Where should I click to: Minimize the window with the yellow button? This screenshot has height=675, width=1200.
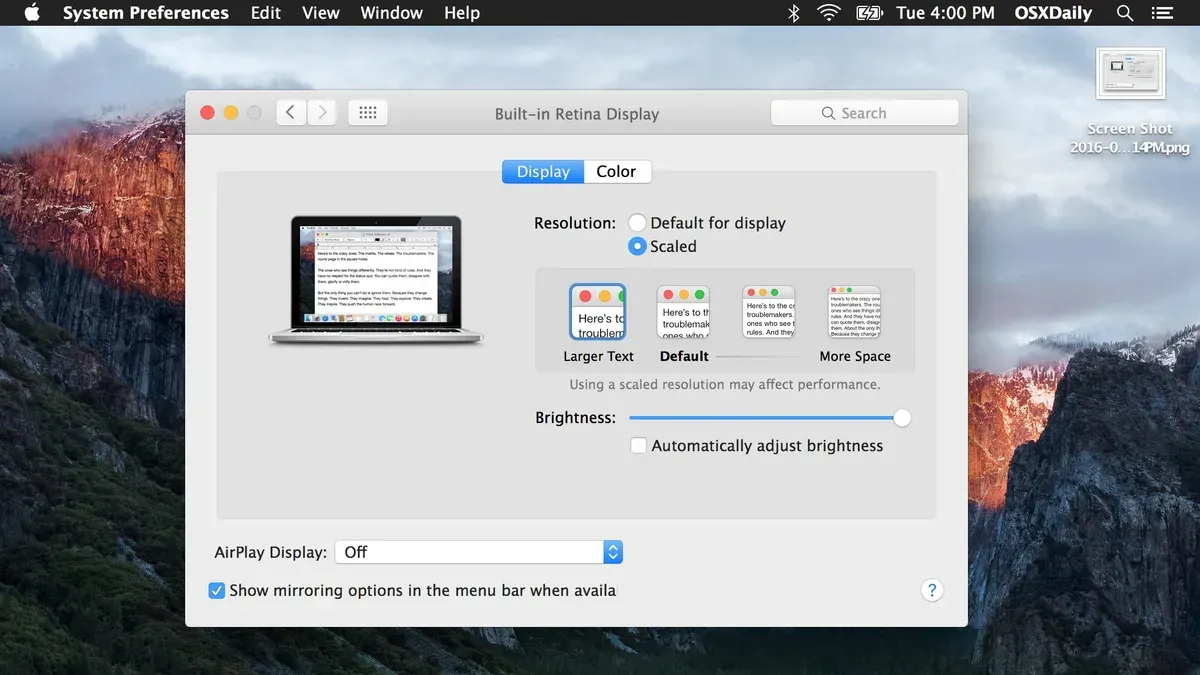click(x=231, y=113)
